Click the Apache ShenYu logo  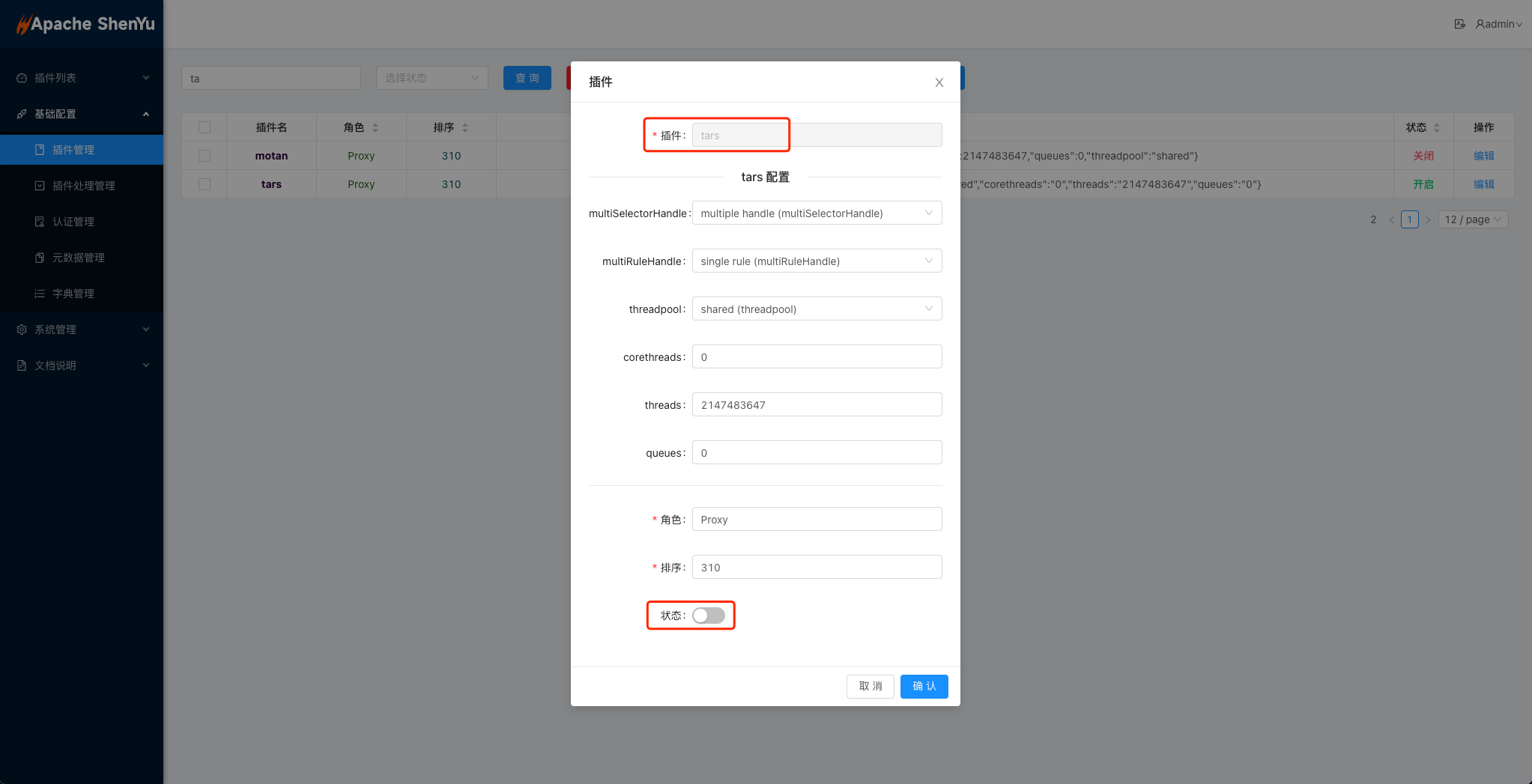(x=85, y=24)
